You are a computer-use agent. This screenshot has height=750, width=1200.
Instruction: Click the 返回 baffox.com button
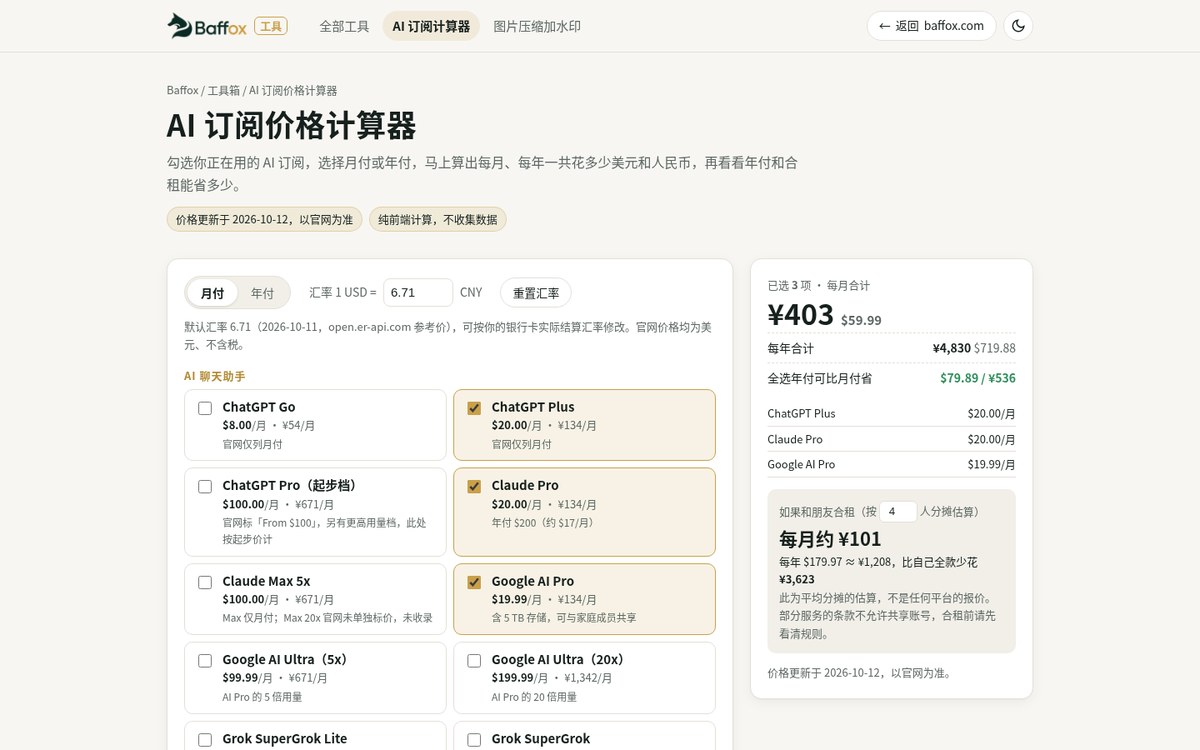(931, 26)
